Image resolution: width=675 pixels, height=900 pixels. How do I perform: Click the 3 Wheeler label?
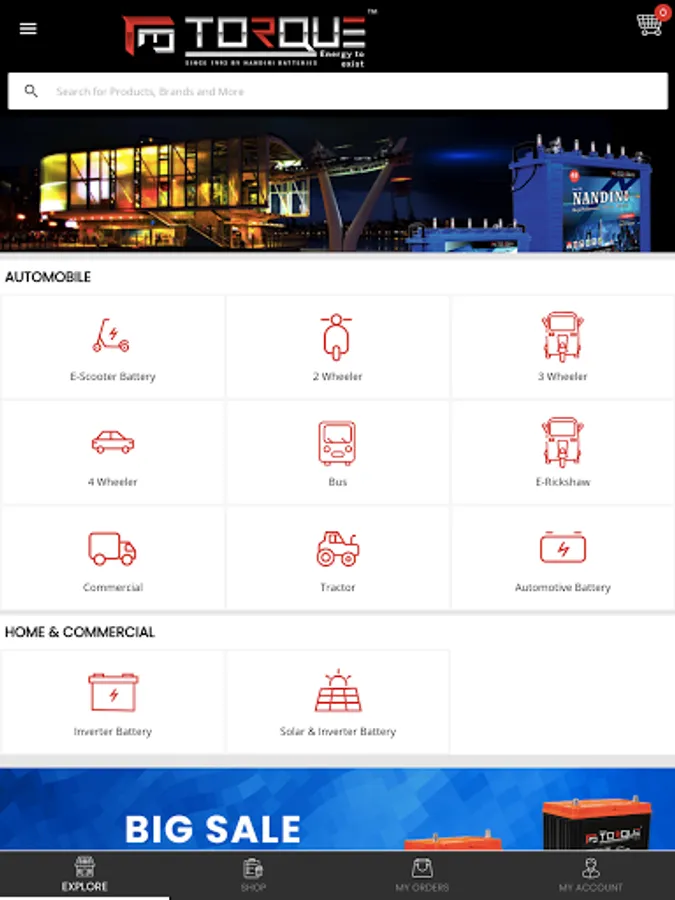coord(562,377)
